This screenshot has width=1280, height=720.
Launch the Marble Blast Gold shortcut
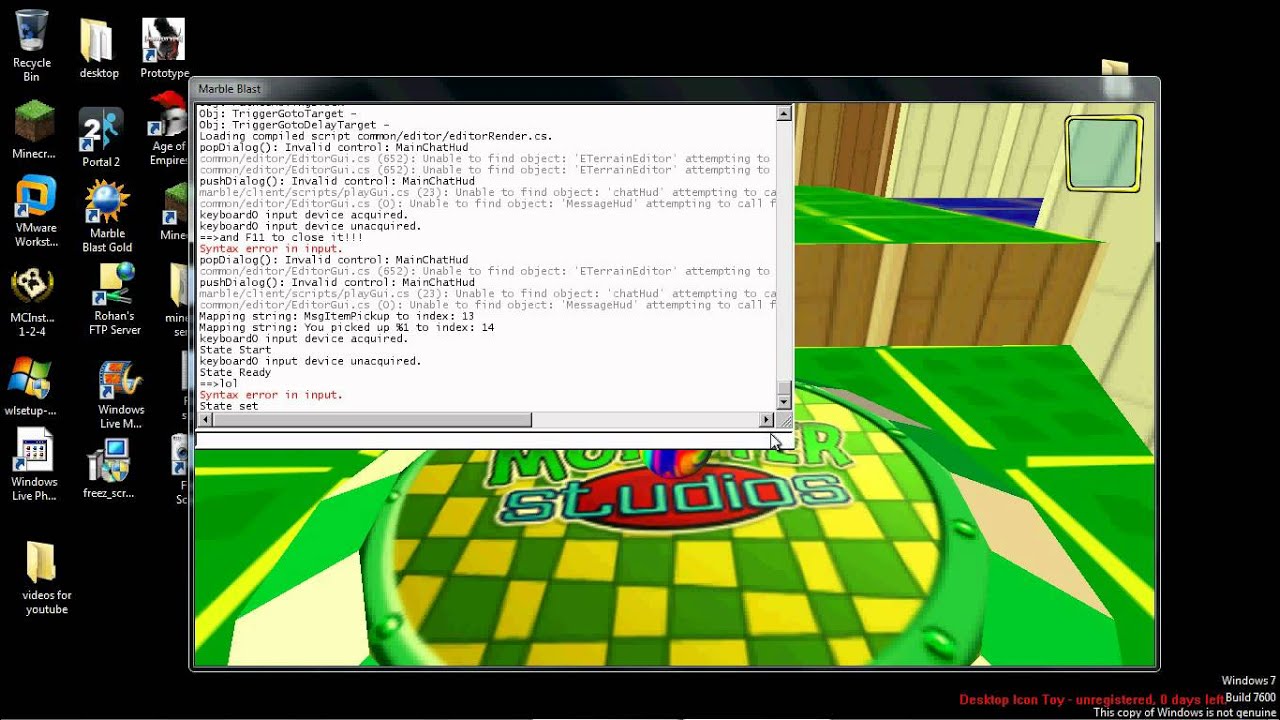point(107,217)
